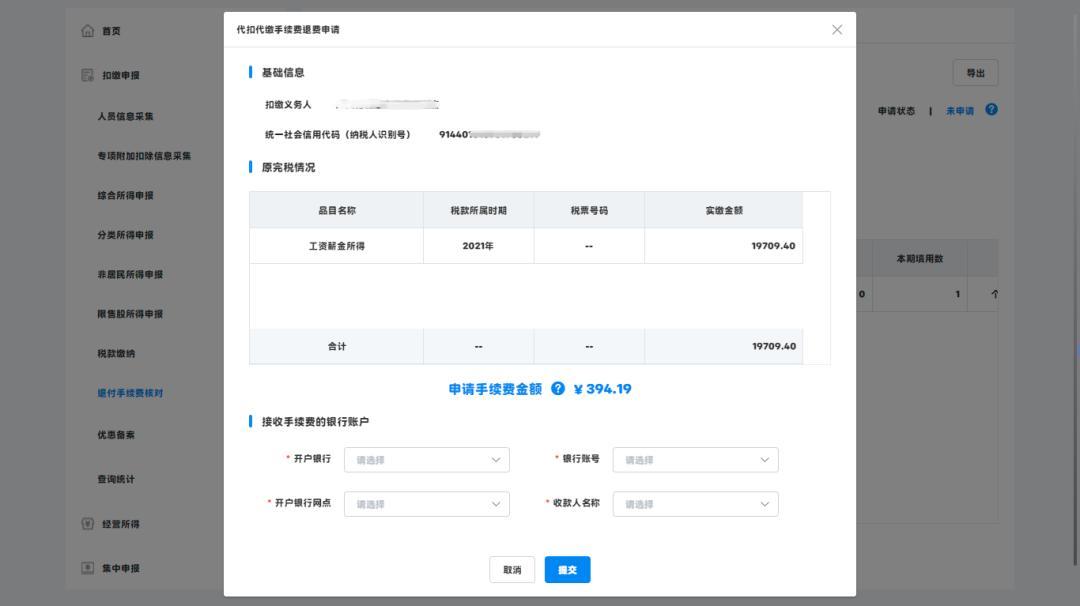This screenshot has width=1080, height=606.
Task: Click the 导出 export button
Action: pos(975,73)
